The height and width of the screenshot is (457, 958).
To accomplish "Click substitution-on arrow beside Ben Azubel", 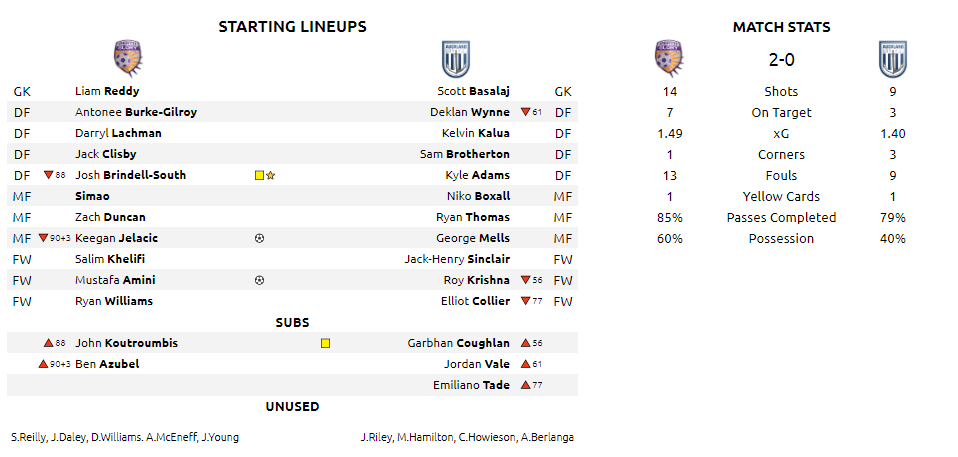I will coord(43,364).
